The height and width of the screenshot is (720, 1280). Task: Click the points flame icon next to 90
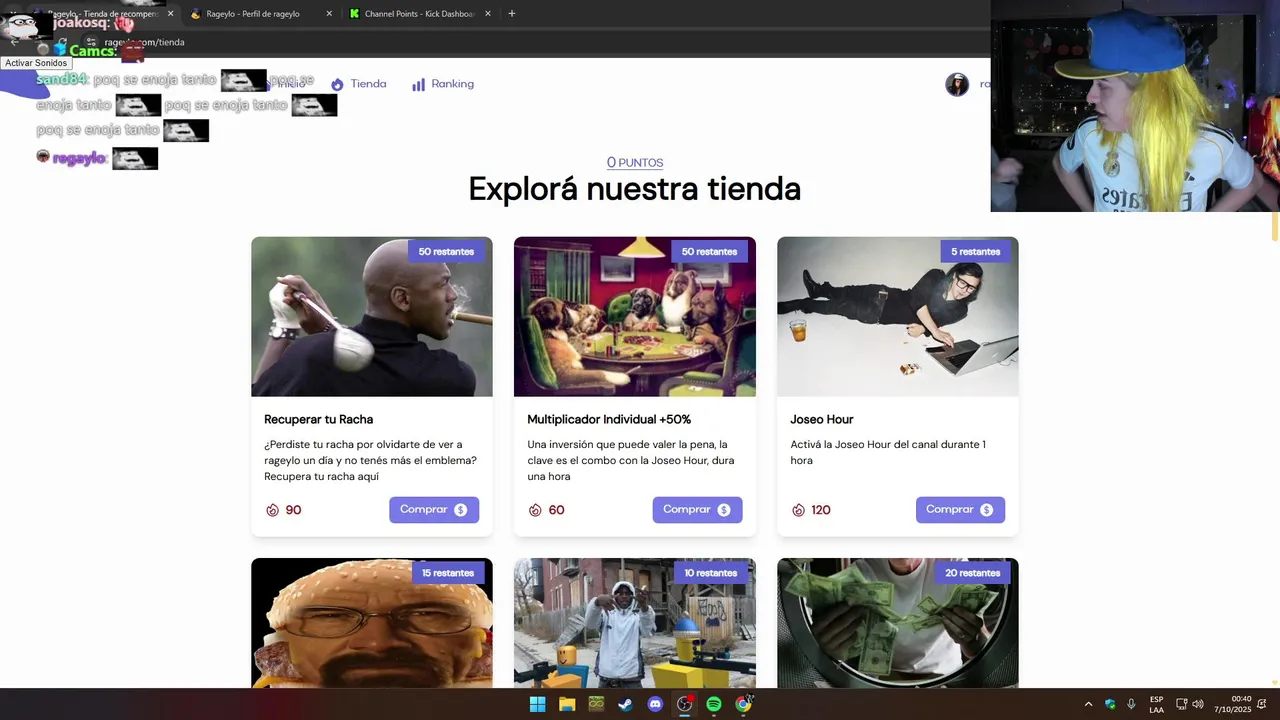point(272,510)
